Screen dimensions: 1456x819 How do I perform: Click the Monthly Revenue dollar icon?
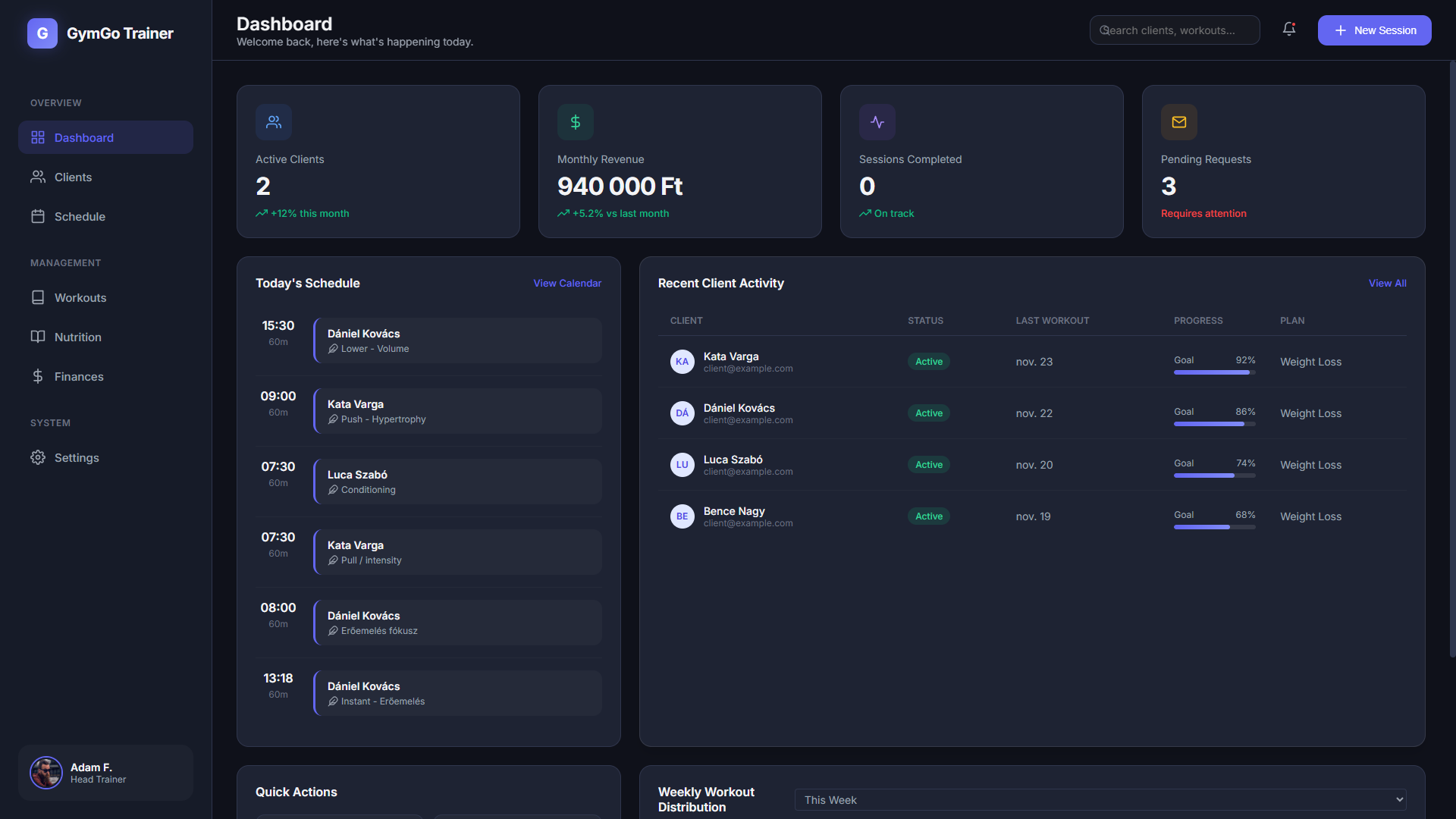(x=575, y=121)
